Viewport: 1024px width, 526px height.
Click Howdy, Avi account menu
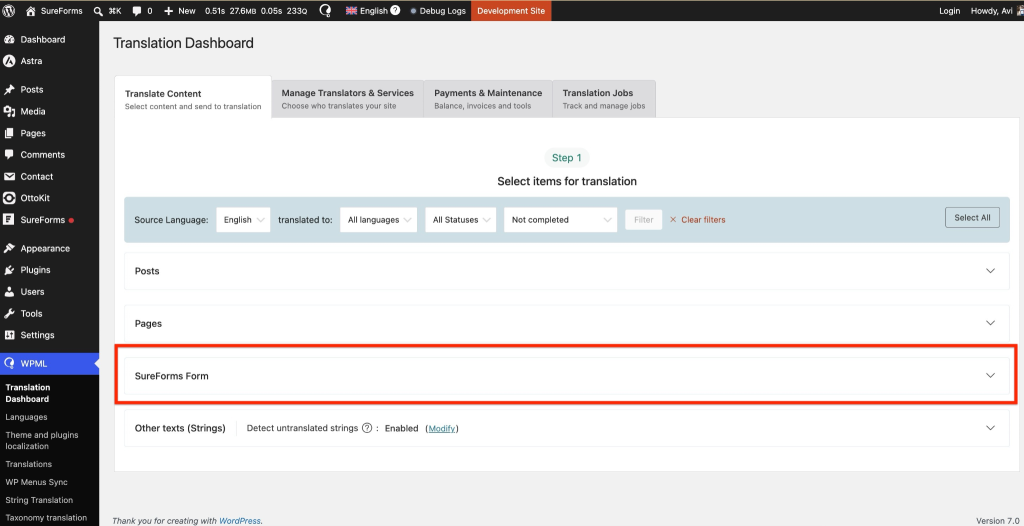click(995, 11)
